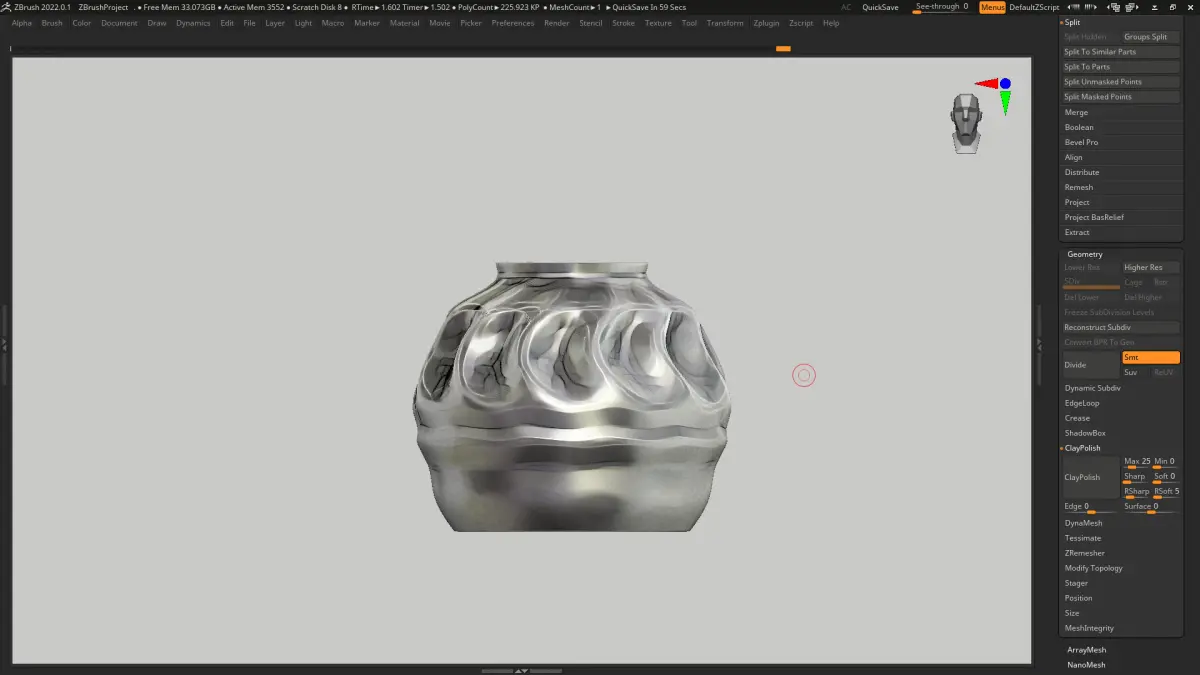Open the Render menu
Viewport: 1200px width, 675px height.
pos(557,23)
